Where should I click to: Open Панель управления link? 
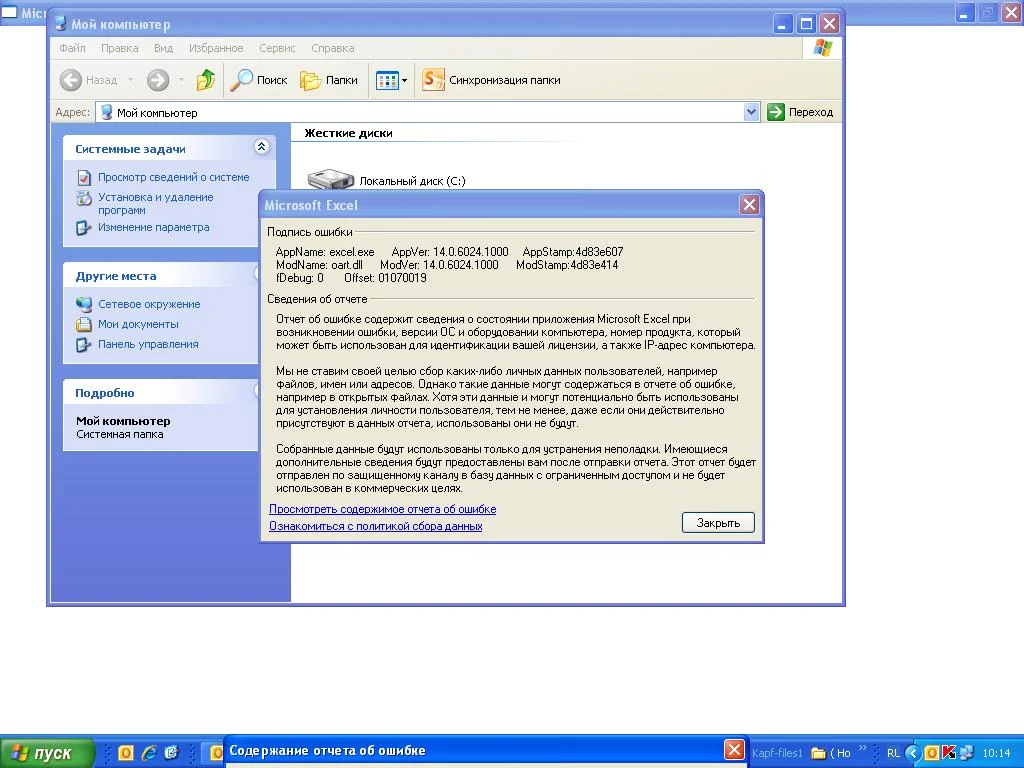click(148, 344)
